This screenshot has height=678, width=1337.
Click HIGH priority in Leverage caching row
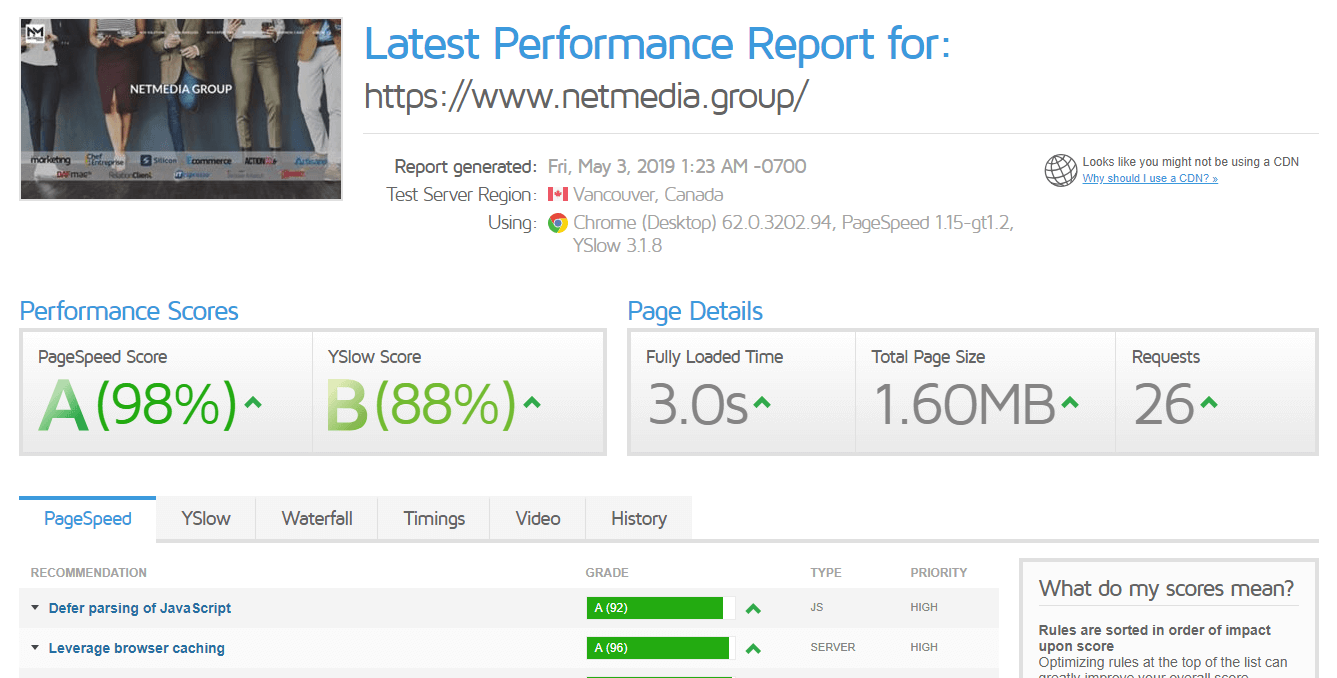coord(924,647)
